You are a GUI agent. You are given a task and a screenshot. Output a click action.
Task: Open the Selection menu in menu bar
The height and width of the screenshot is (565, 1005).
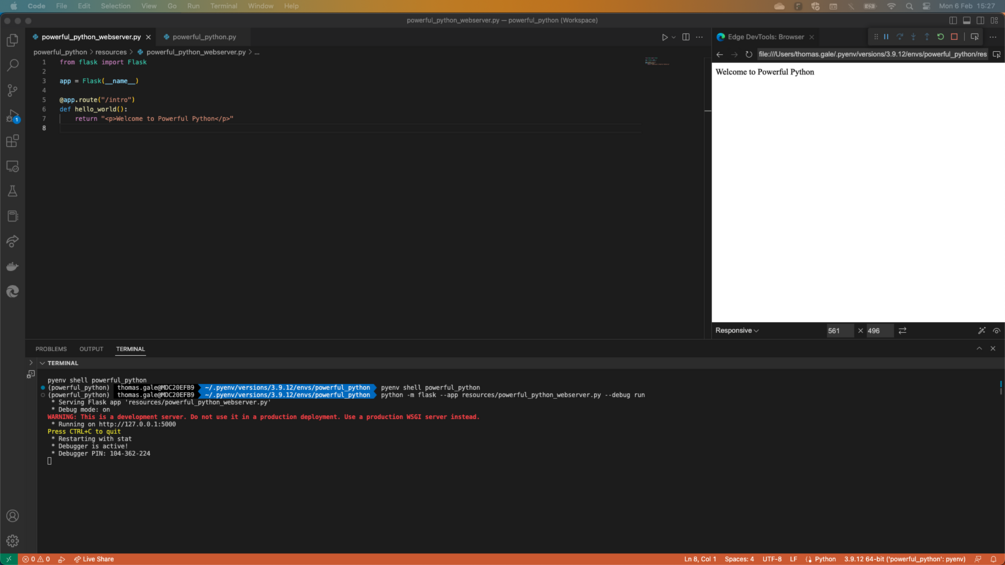tap(115, 6)
